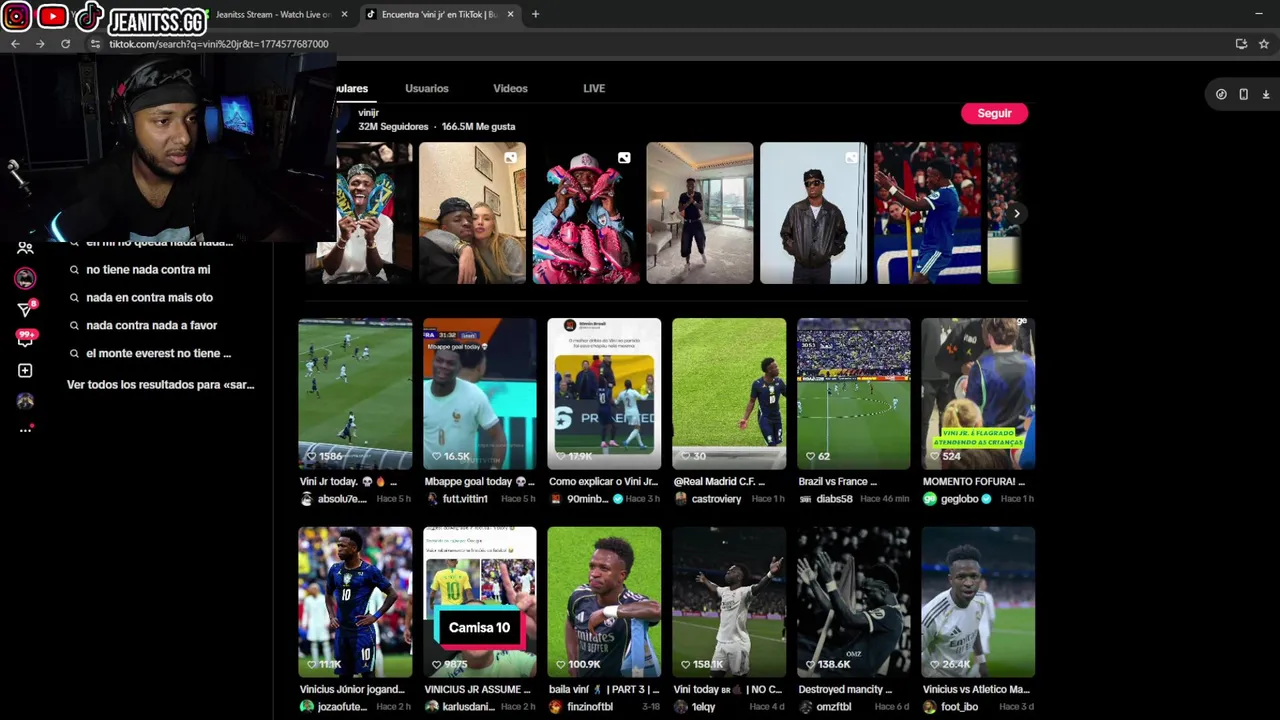Screen dimensions: 1280x720
Task: Select suggestion 'nada en contra mais oto'
Action: 149,298
